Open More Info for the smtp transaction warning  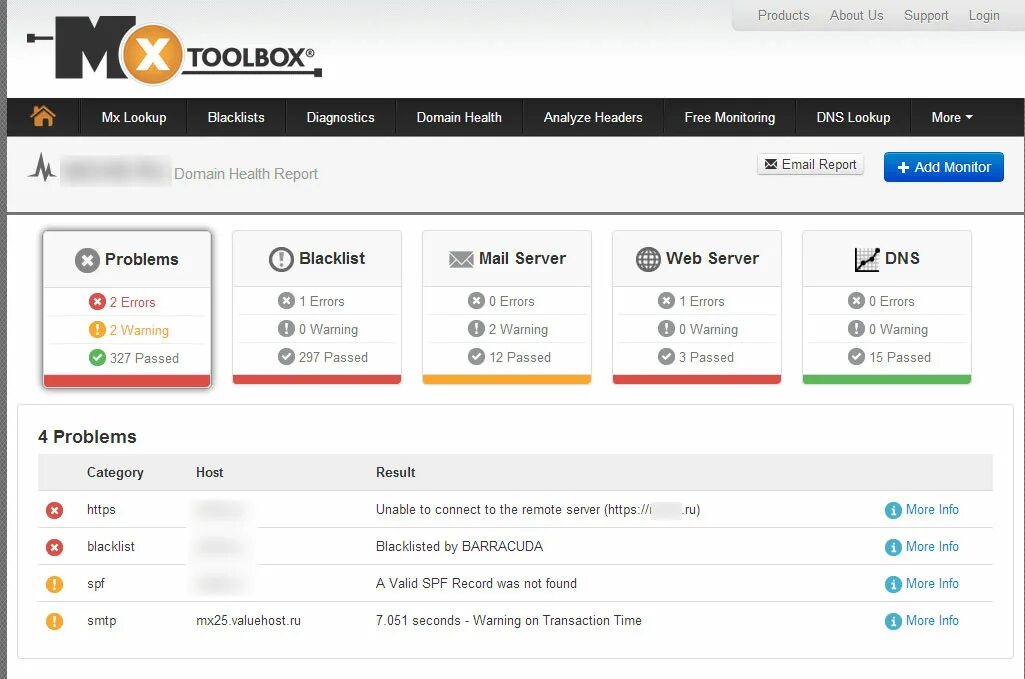pyautogui.click(x=932, y=620)
